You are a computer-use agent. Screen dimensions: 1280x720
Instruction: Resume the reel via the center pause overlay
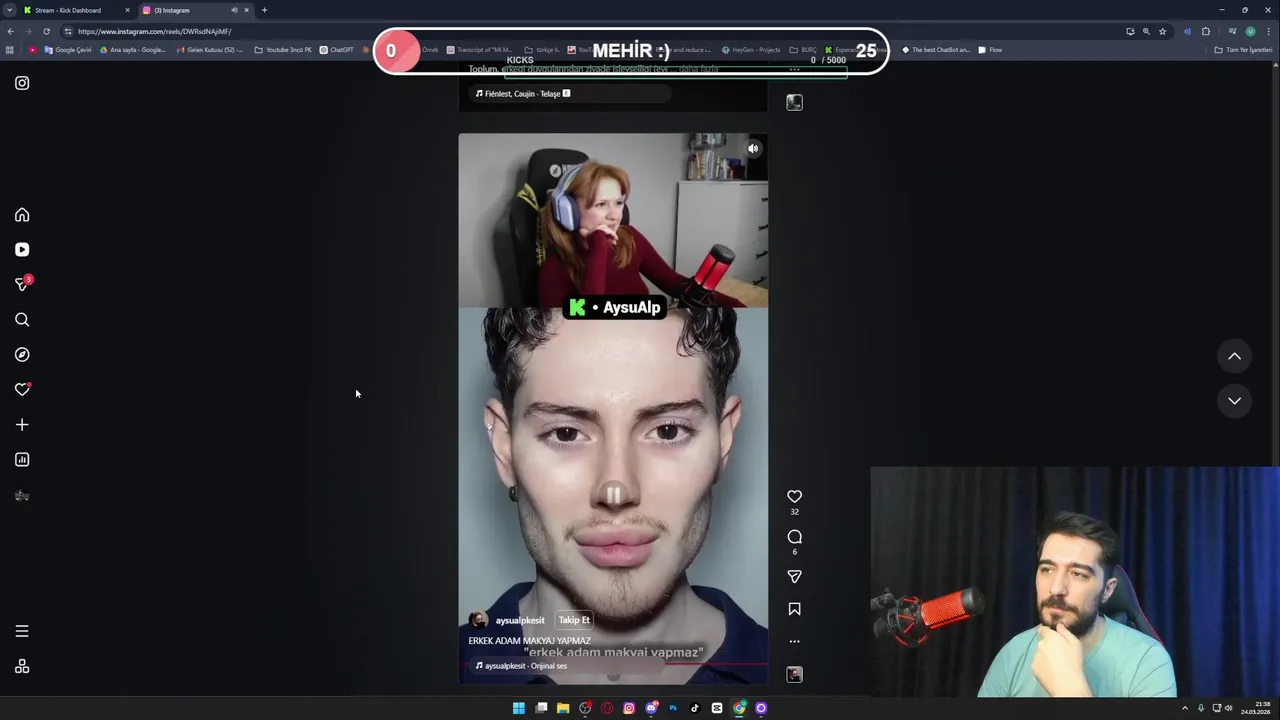coord(613,494)
